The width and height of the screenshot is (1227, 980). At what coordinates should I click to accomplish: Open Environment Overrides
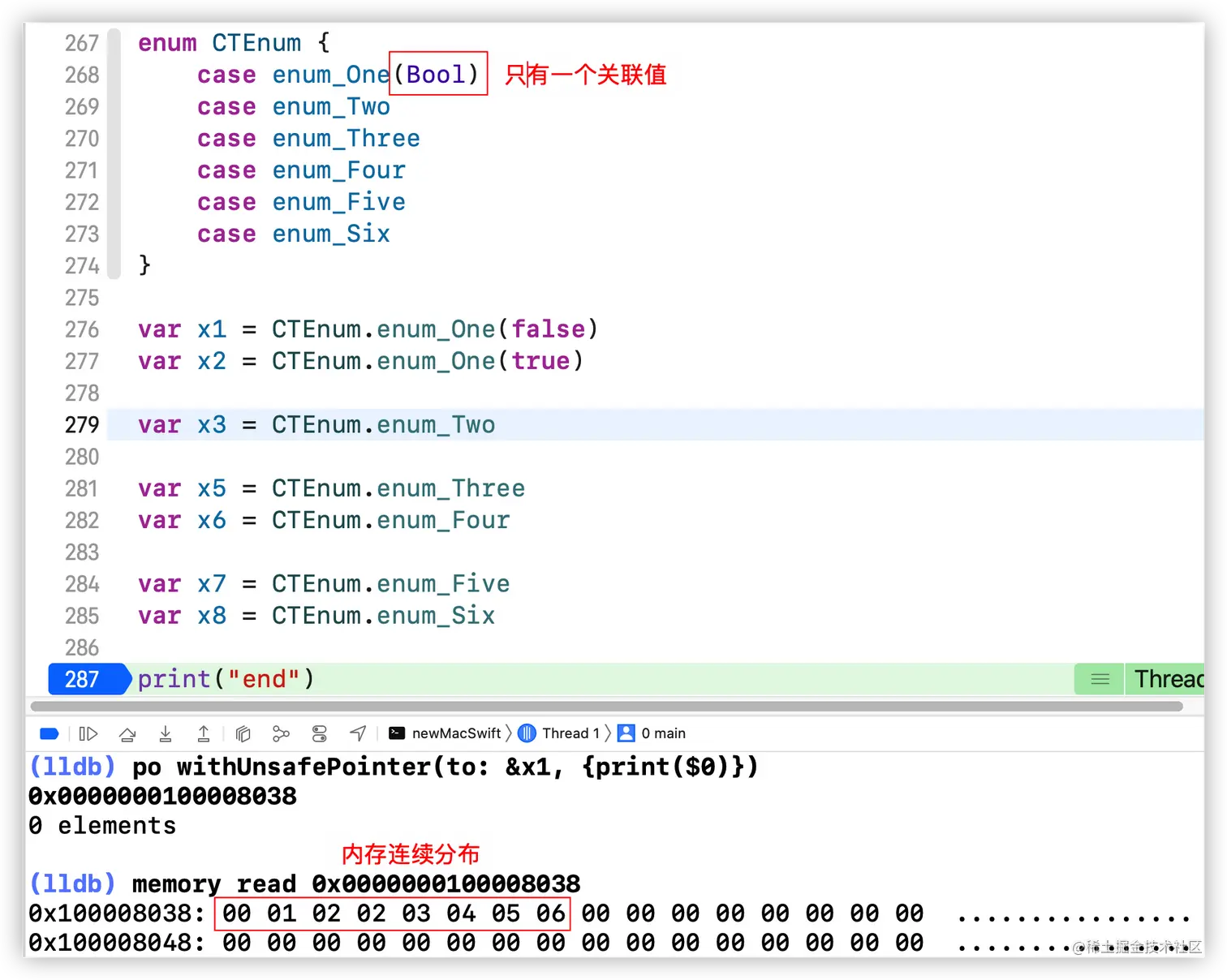(319, 733)
